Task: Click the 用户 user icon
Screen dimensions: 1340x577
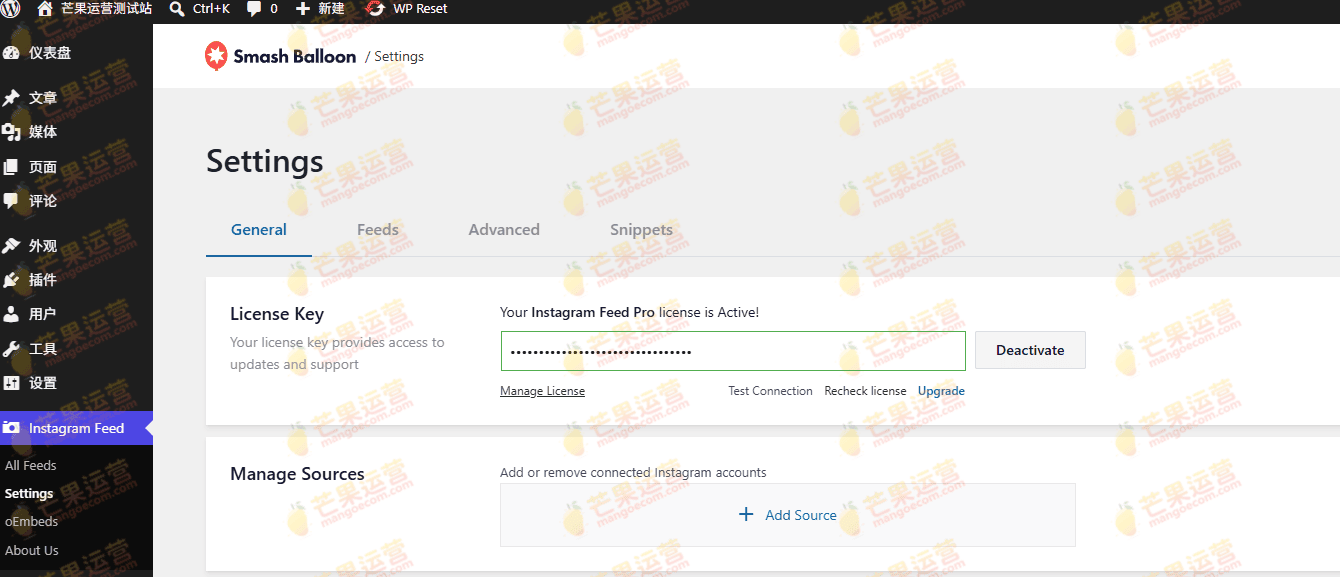Action: [11, 314]
